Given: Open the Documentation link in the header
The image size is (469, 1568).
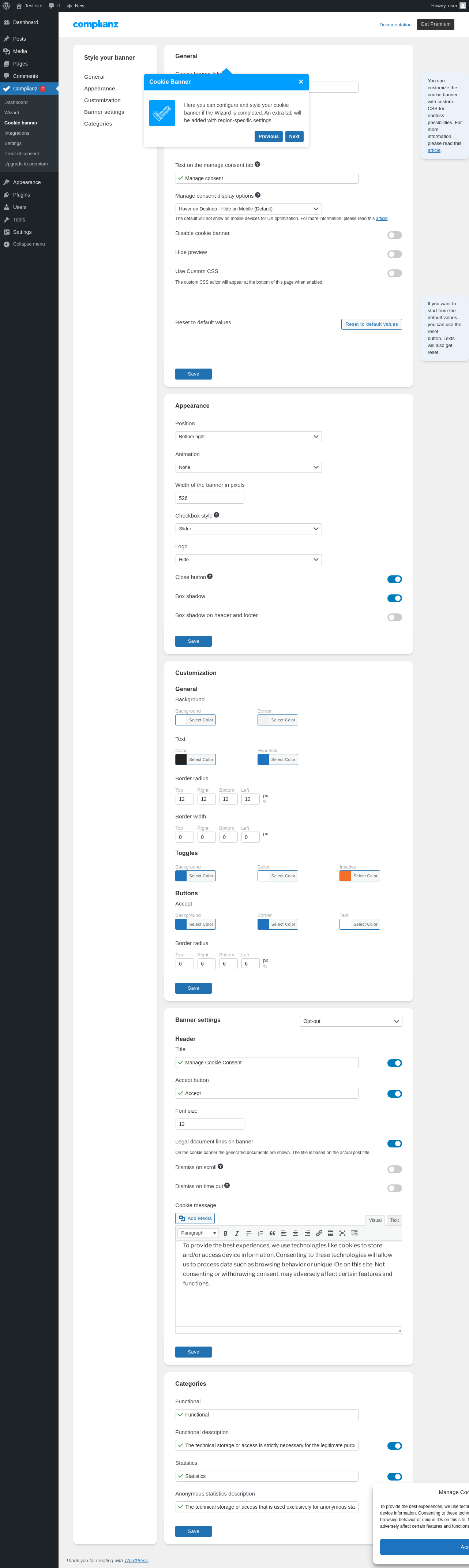Looking at the screenshot, I should (395, 25).
